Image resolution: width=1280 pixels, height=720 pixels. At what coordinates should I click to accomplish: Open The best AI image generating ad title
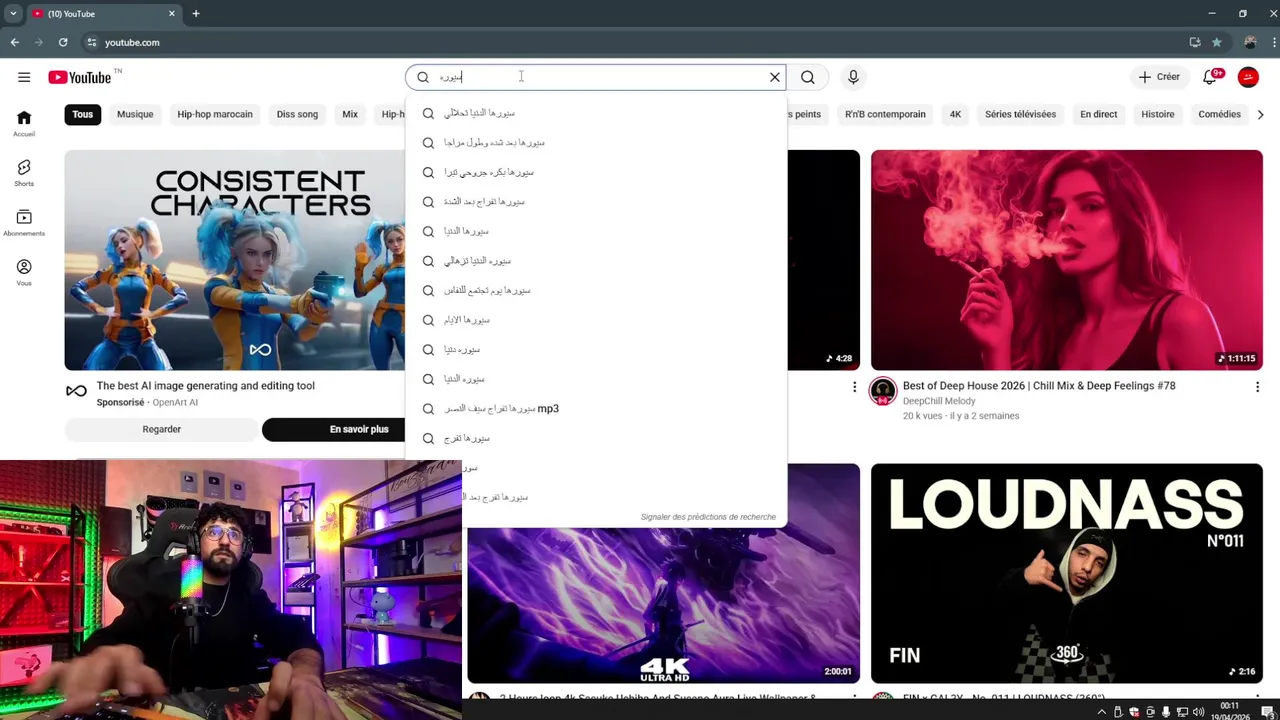pos(206,386)
